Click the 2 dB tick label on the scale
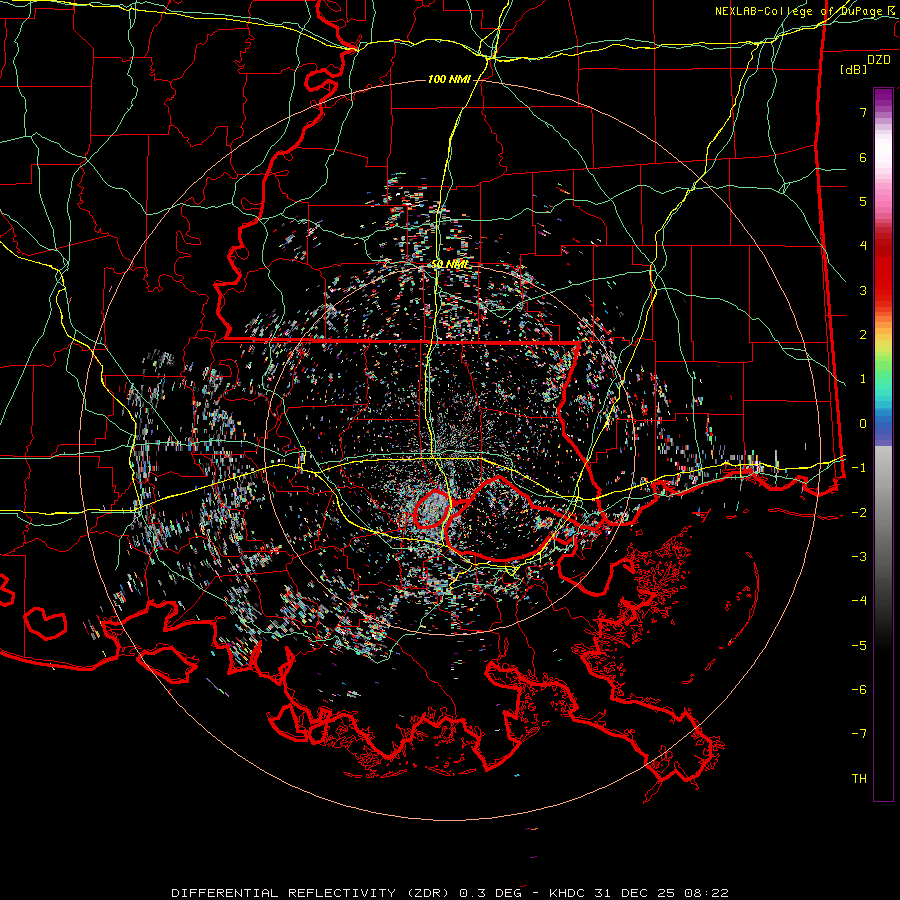Screen dimensions: 900x900 (863, 335)
